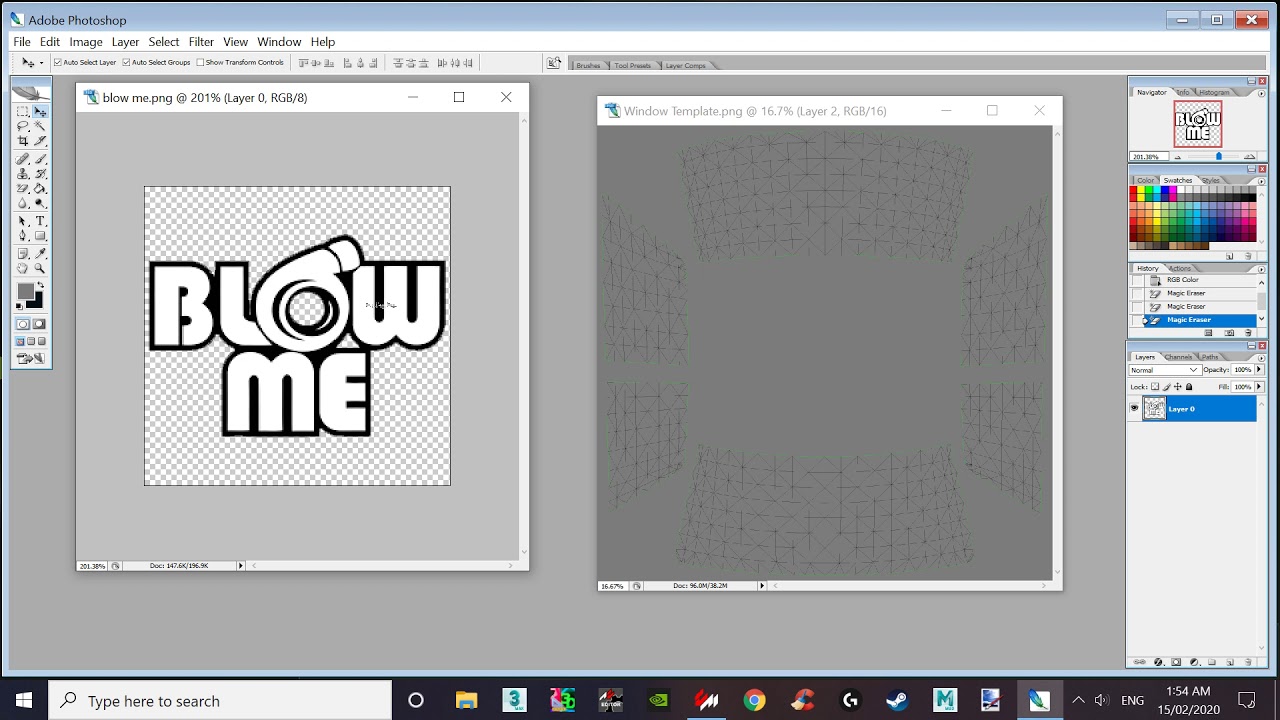The width and height of the screenshot is (1280, 720).
Task: Toggle lock position
Action: coord(1178,387)
